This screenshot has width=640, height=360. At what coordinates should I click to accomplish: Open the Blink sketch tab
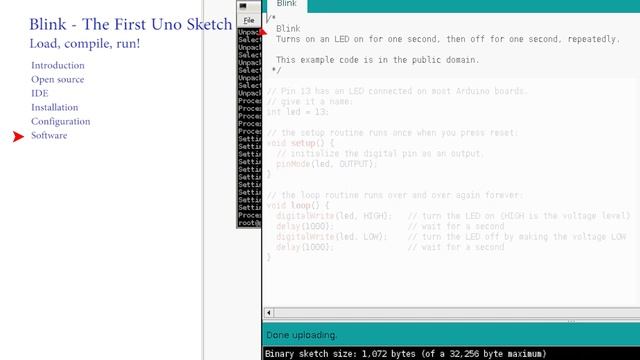coord(287,4)
